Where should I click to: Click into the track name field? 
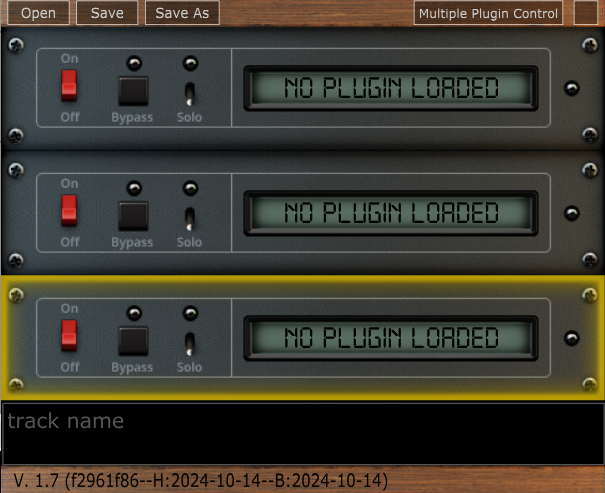click(x=303, y=434)
